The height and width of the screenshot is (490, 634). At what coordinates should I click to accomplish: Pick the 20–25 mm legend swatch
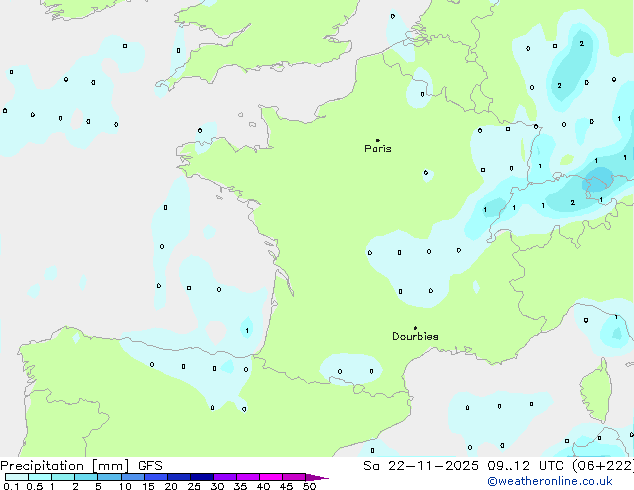[x=179, y=477]
